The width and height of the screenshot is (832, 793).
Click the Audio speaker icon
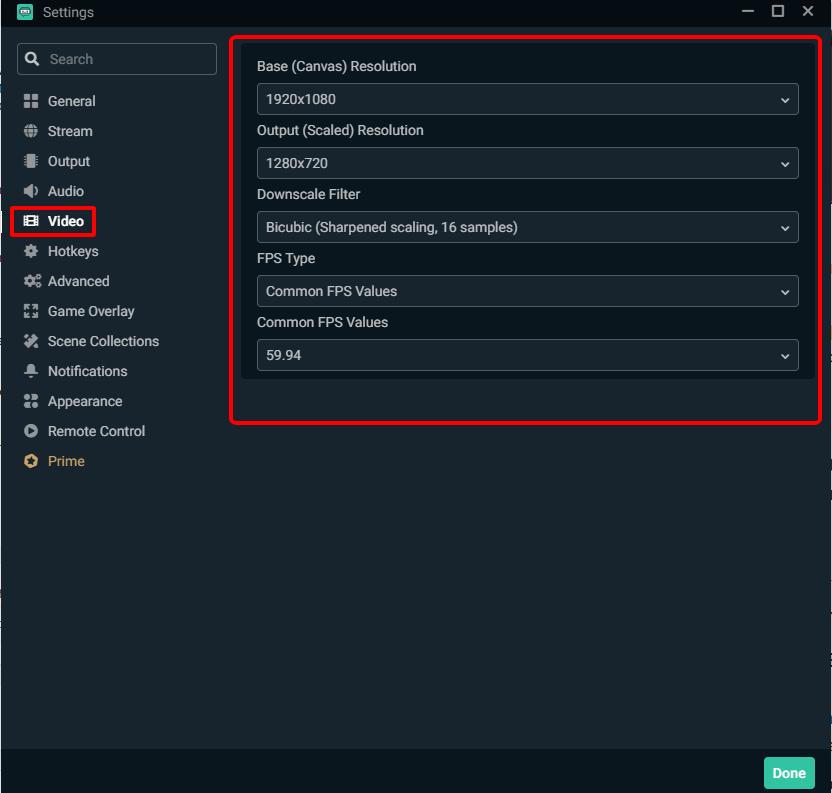coord(31,191)
